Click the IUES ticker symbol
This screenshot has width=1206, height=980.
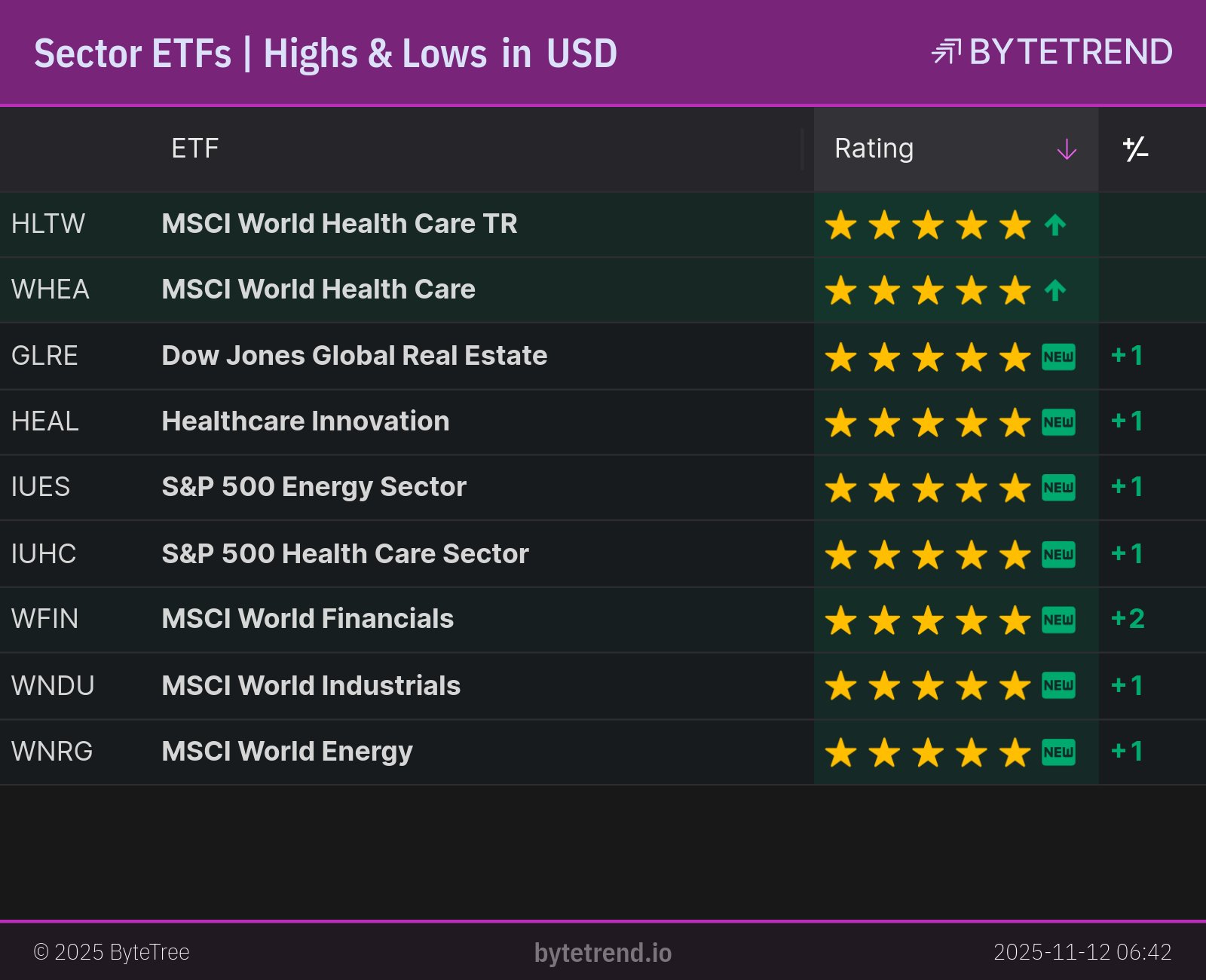(41, 487)
